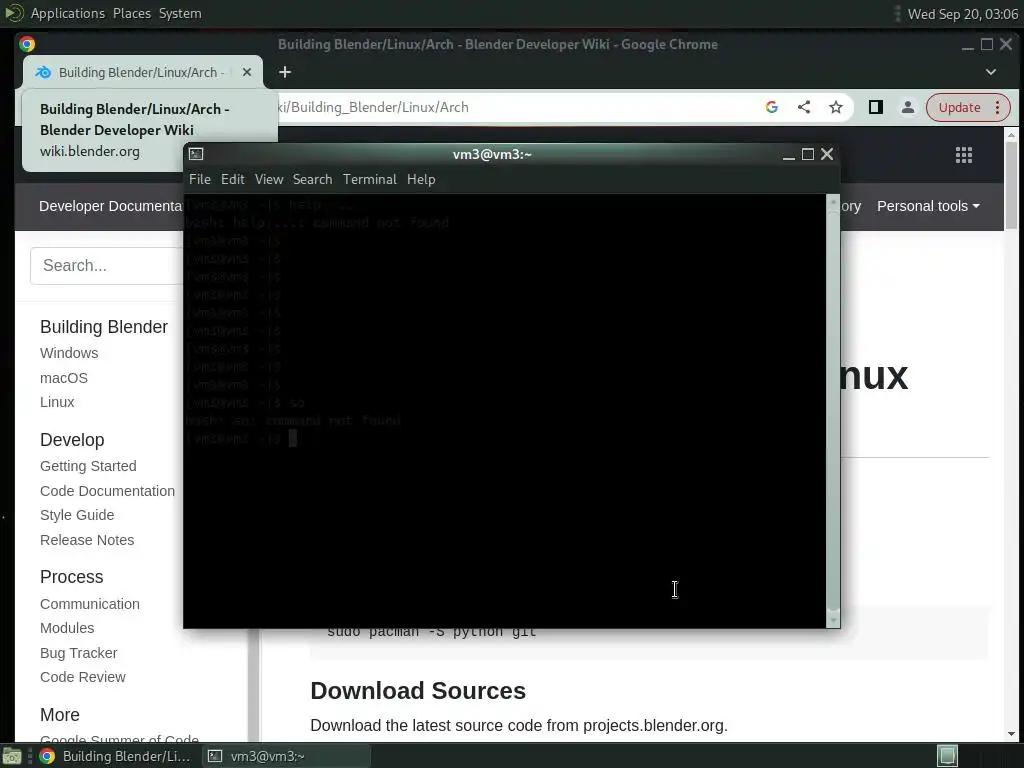Open a new Chrome tab
This screenshot has height=768, width=1024.
pyautogui.click(x=285, y=72)
